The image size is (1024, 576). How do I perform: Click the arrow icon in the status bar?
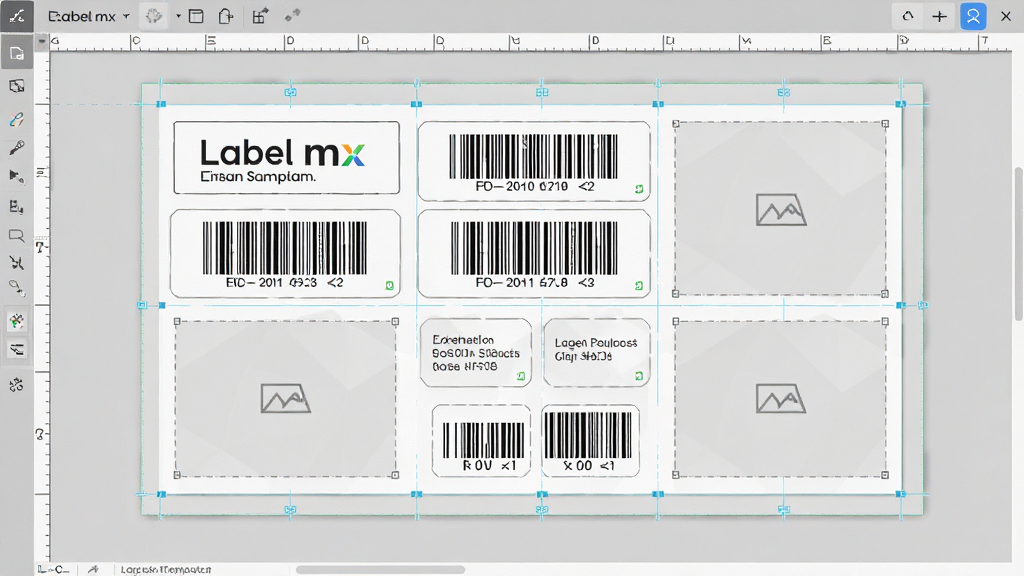[x=93, y=569]
